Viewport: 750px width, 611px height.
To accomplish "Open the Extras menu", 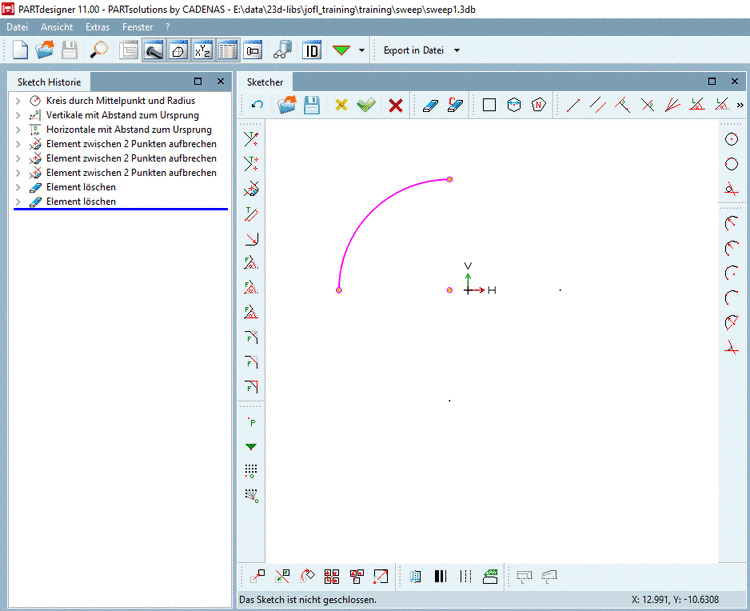I will pos(98,27).
